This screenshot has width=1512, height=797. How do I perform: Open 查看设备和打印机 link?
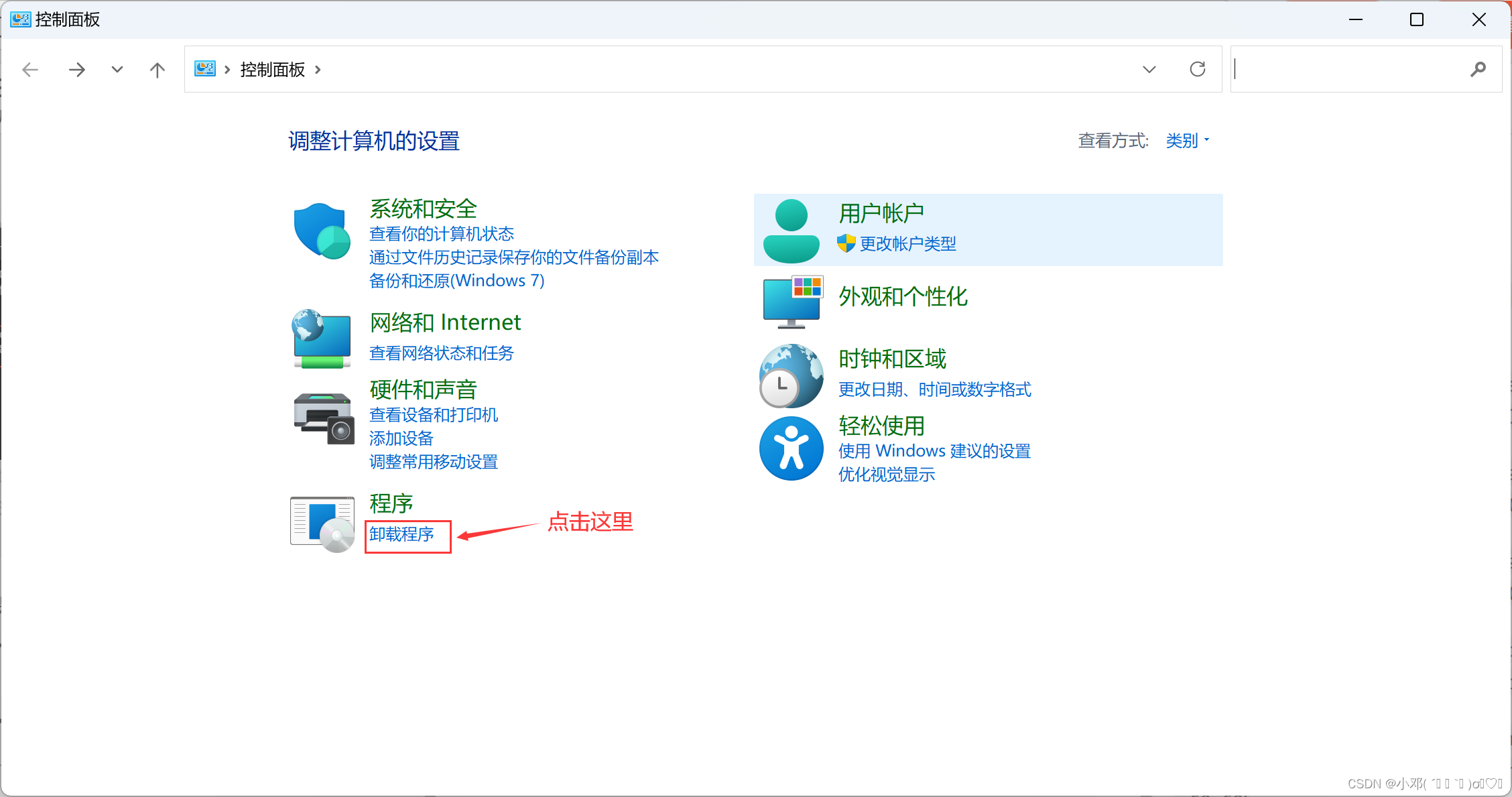(x=434, y=414)
